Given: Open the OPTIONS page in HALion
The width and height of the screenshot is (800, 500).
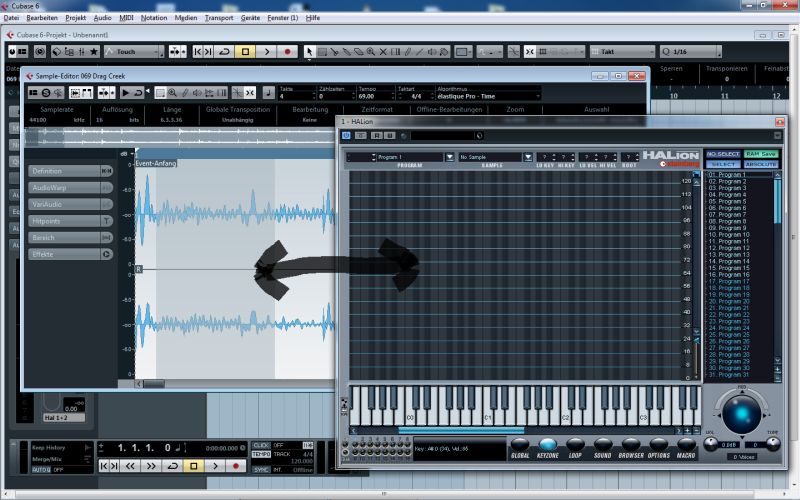Looking at the screenshot, I should point(659,448).
